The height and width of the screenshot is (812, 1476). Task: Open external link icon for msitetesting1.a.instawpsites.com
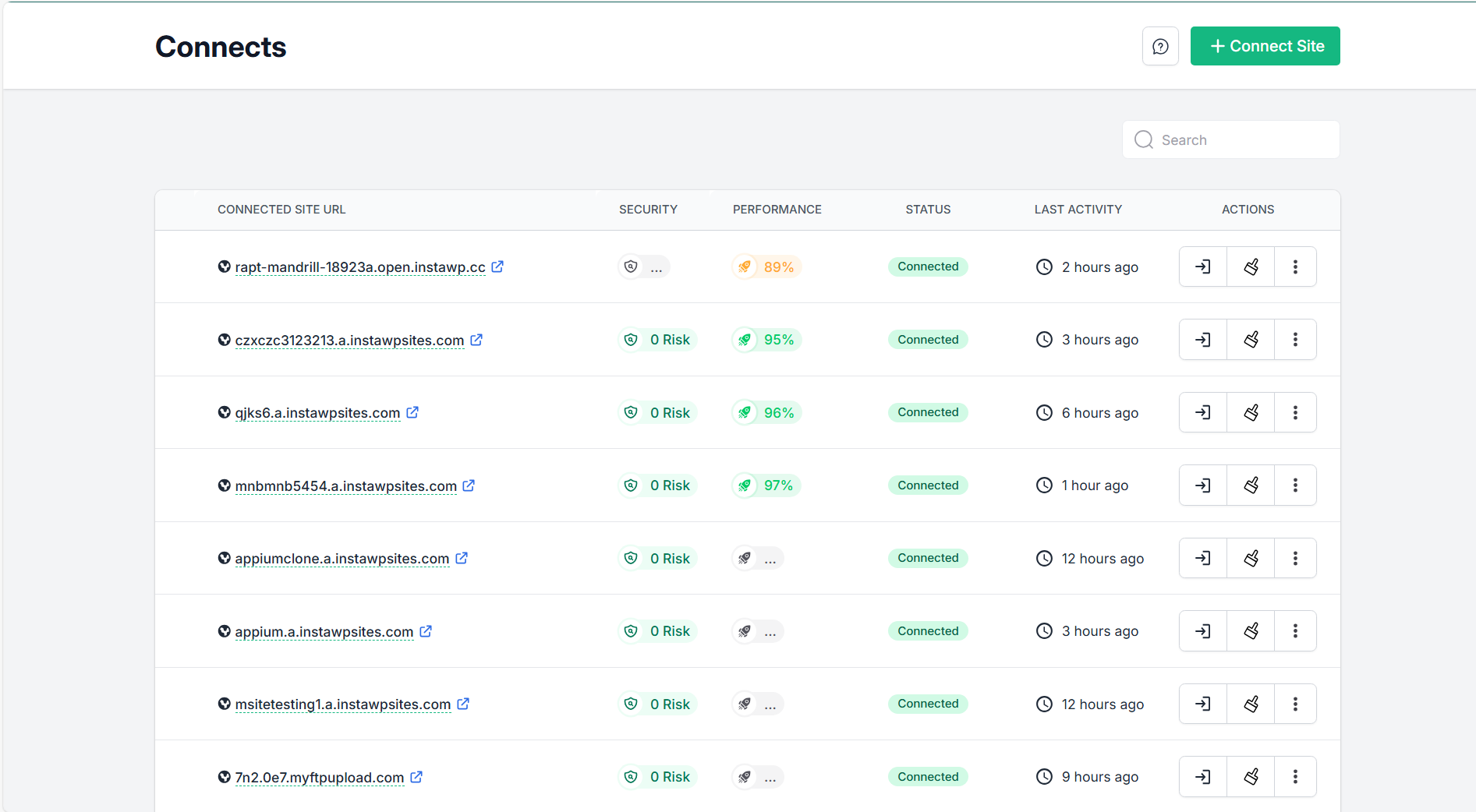[463, 704]
